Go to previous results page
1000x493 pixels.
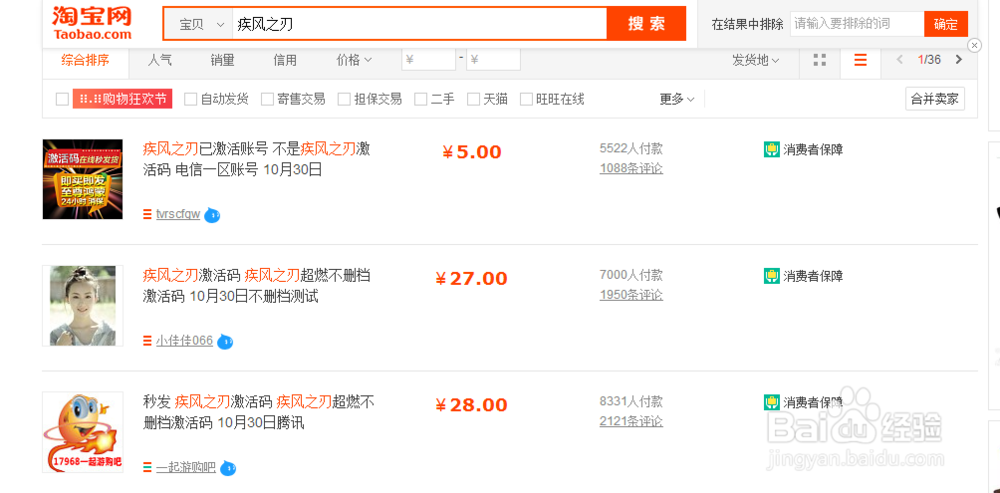(x=900, y=60)
